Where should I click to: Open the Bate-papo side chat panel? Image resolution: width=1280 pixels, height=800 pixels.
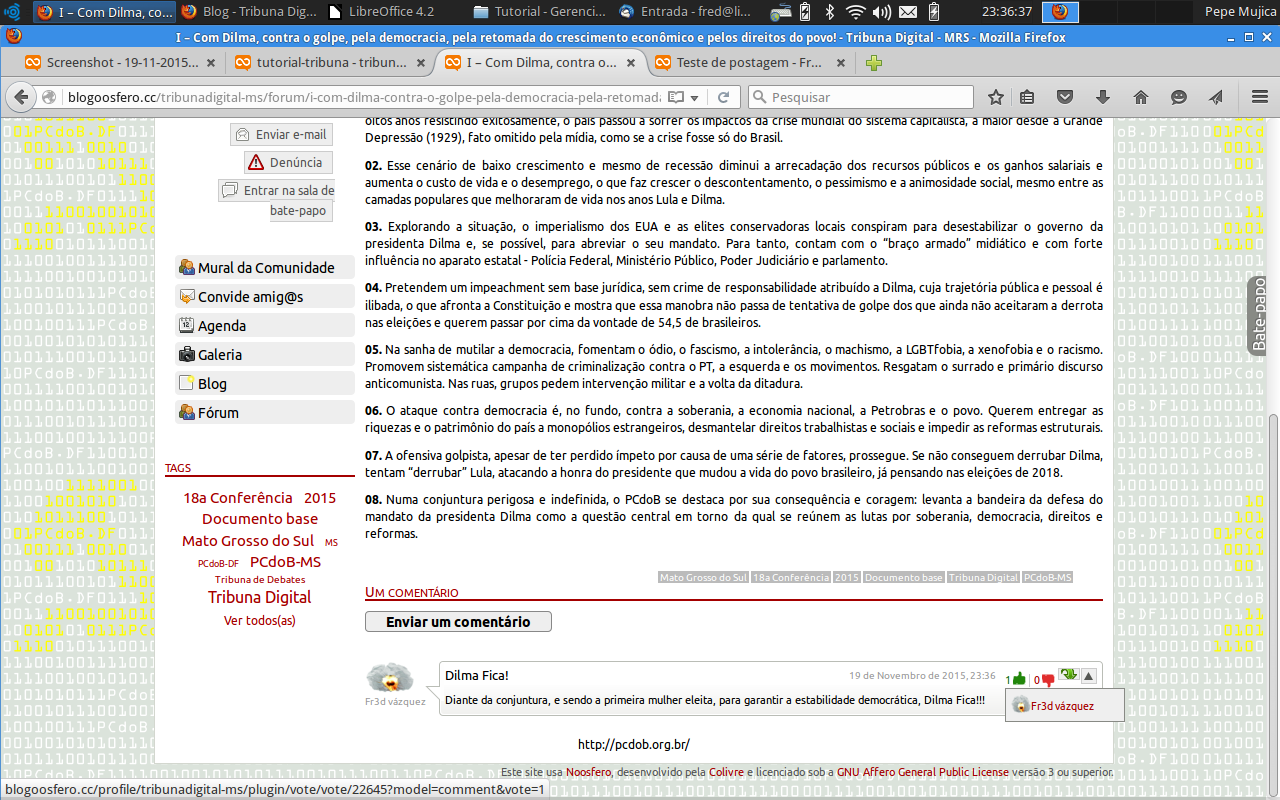1262,314
